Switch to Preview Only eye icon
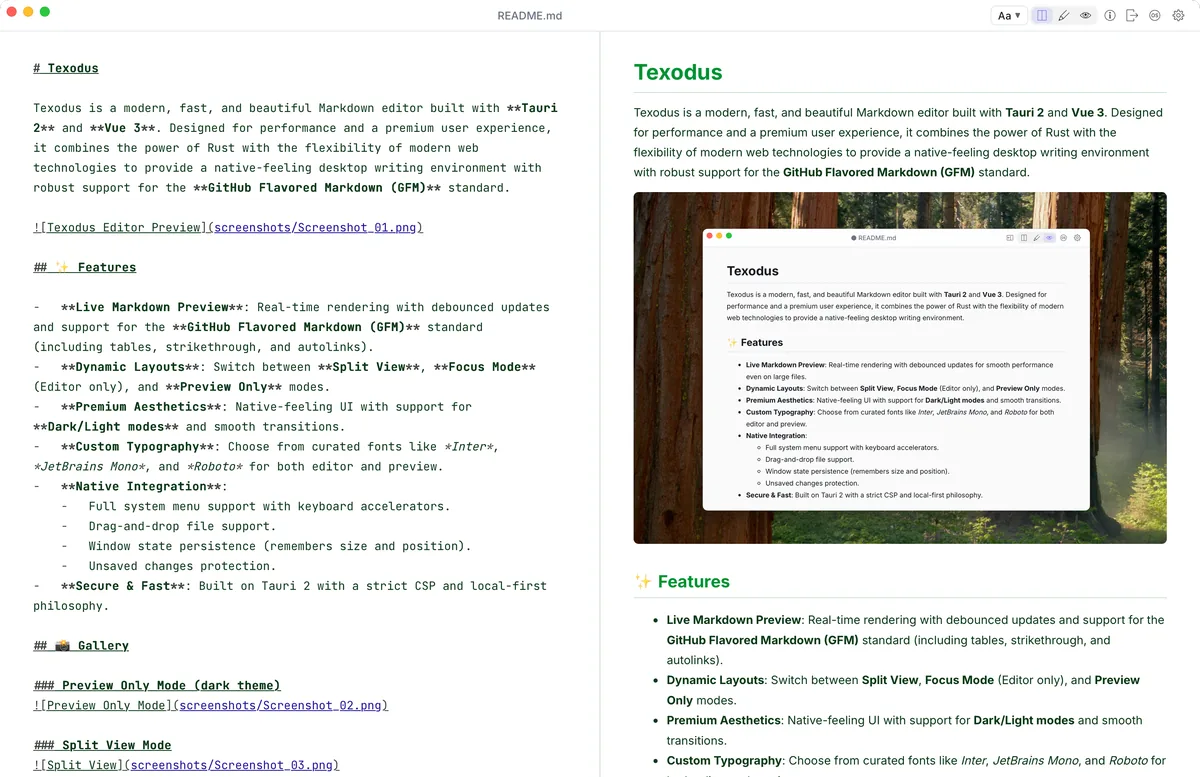Screen dimensions: 1200x777 (x=1086, y=15)
